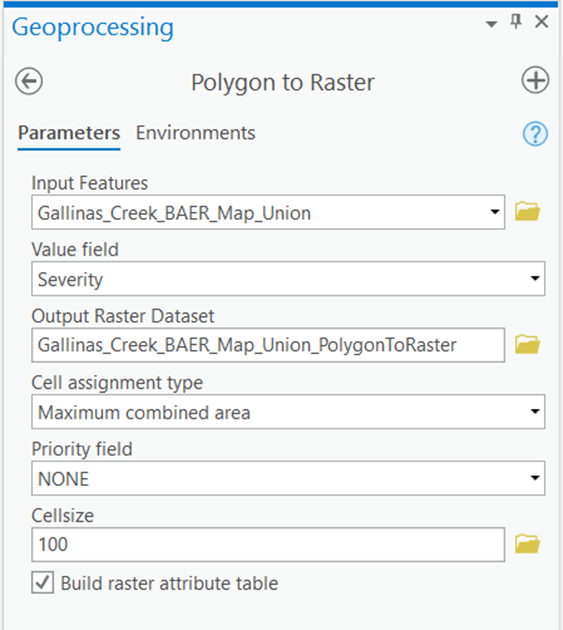
Task: Pin the Geoprocessing pane with auto-hide icon
Action: point(516,21)
